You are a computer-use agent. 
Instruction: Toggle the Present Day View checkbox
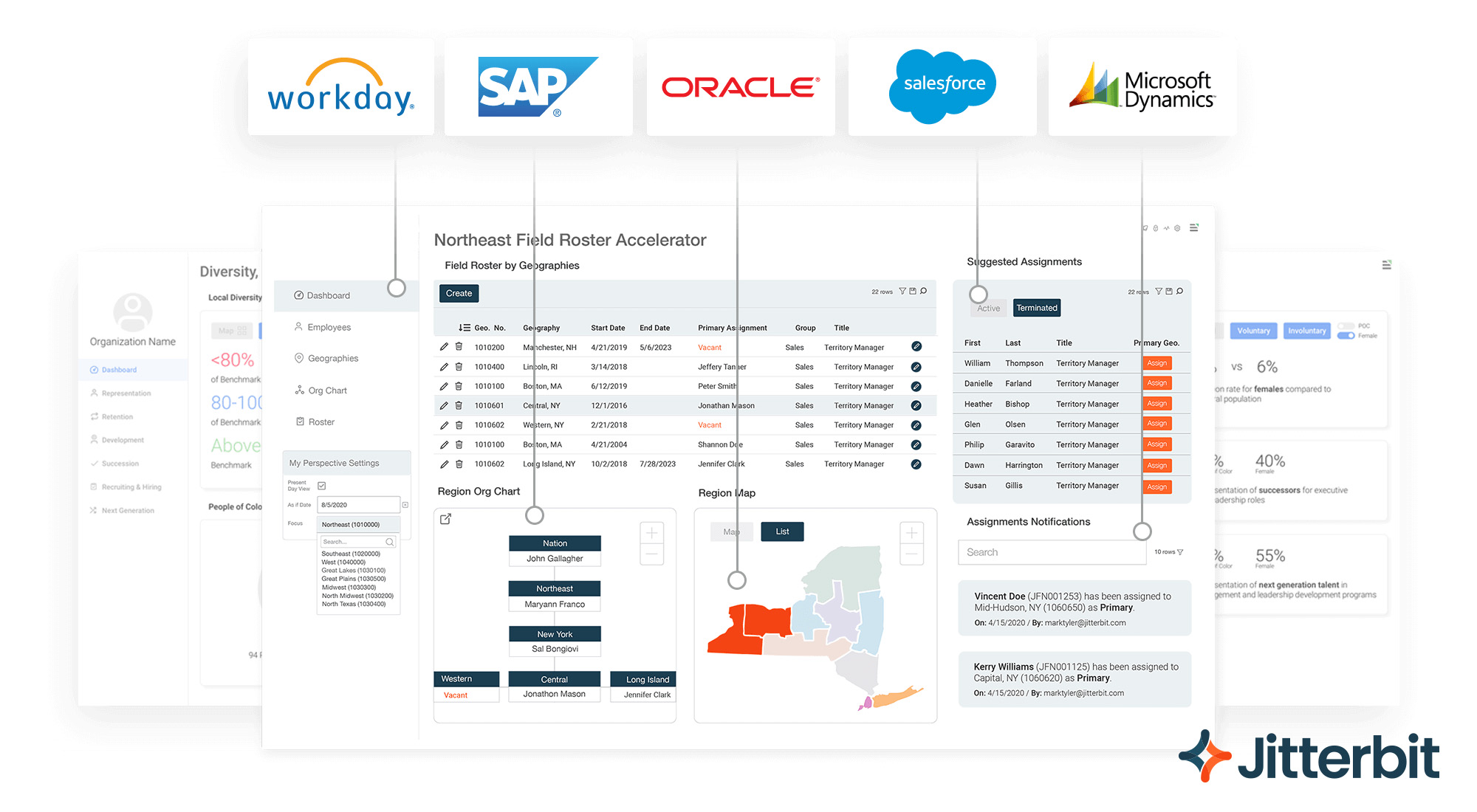[322, 486]
